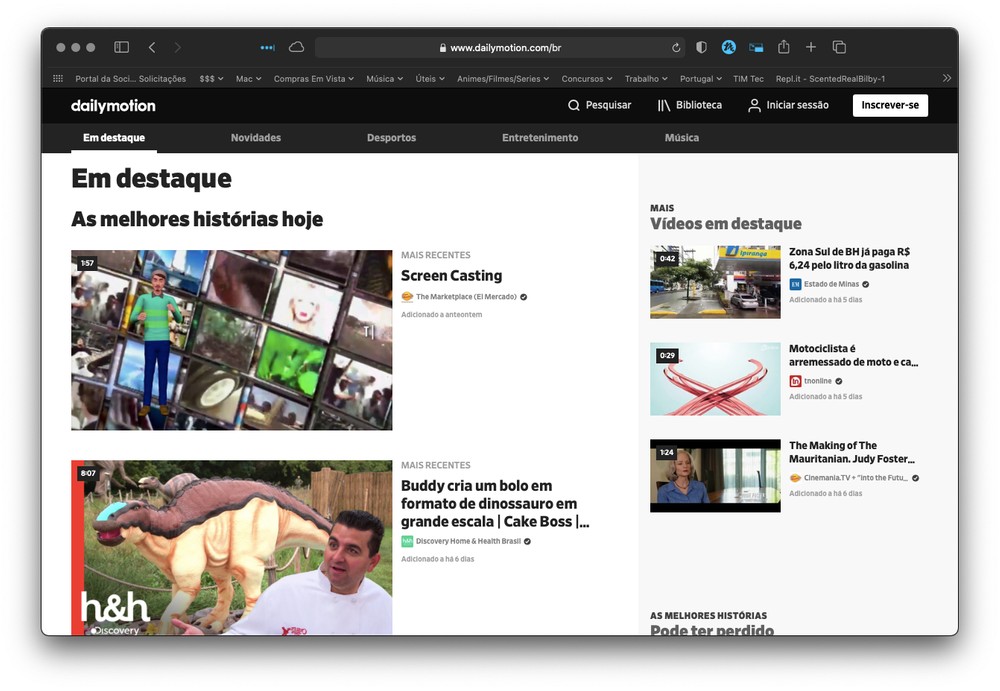Click Iniciar sessão to log in
Viewport: 1000px width, 691px height.
788,106
